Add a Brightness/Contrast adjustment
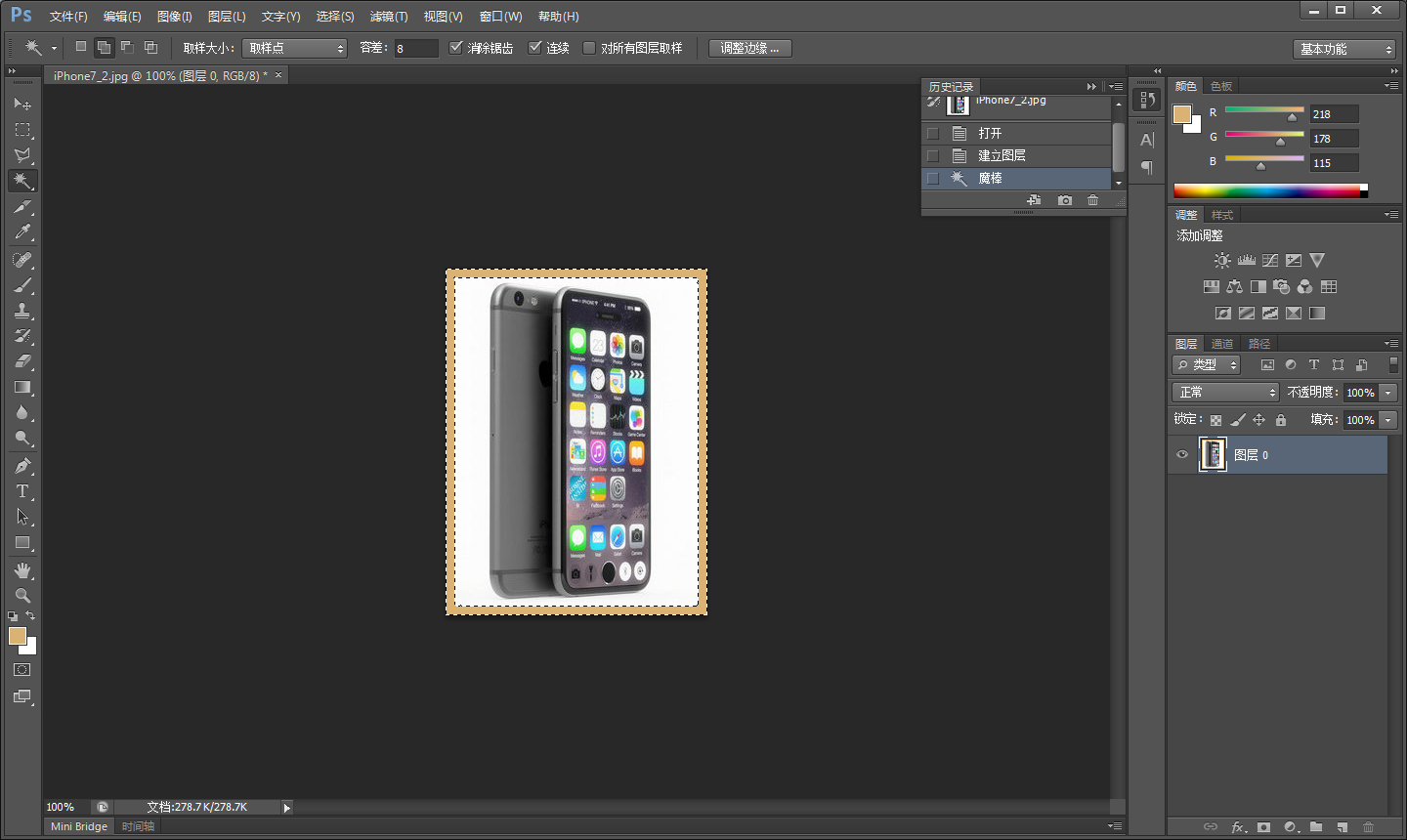Screen dimensions: 1407x840 pyautogui.click(x=1222, y=261)
